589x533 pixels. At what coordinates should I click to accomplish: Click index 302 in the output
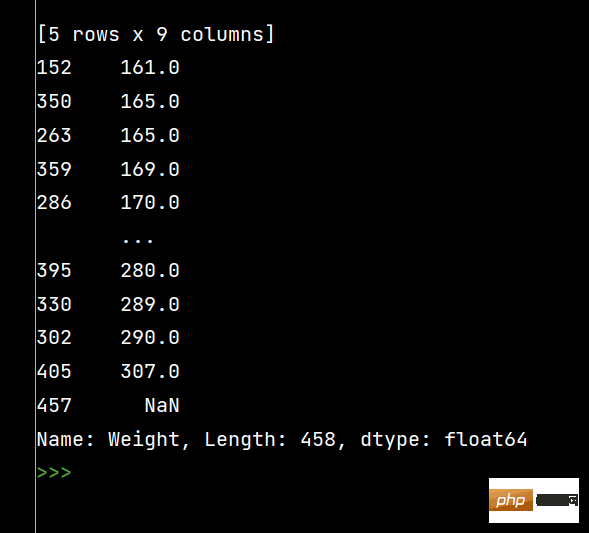[x=54, y=338]
